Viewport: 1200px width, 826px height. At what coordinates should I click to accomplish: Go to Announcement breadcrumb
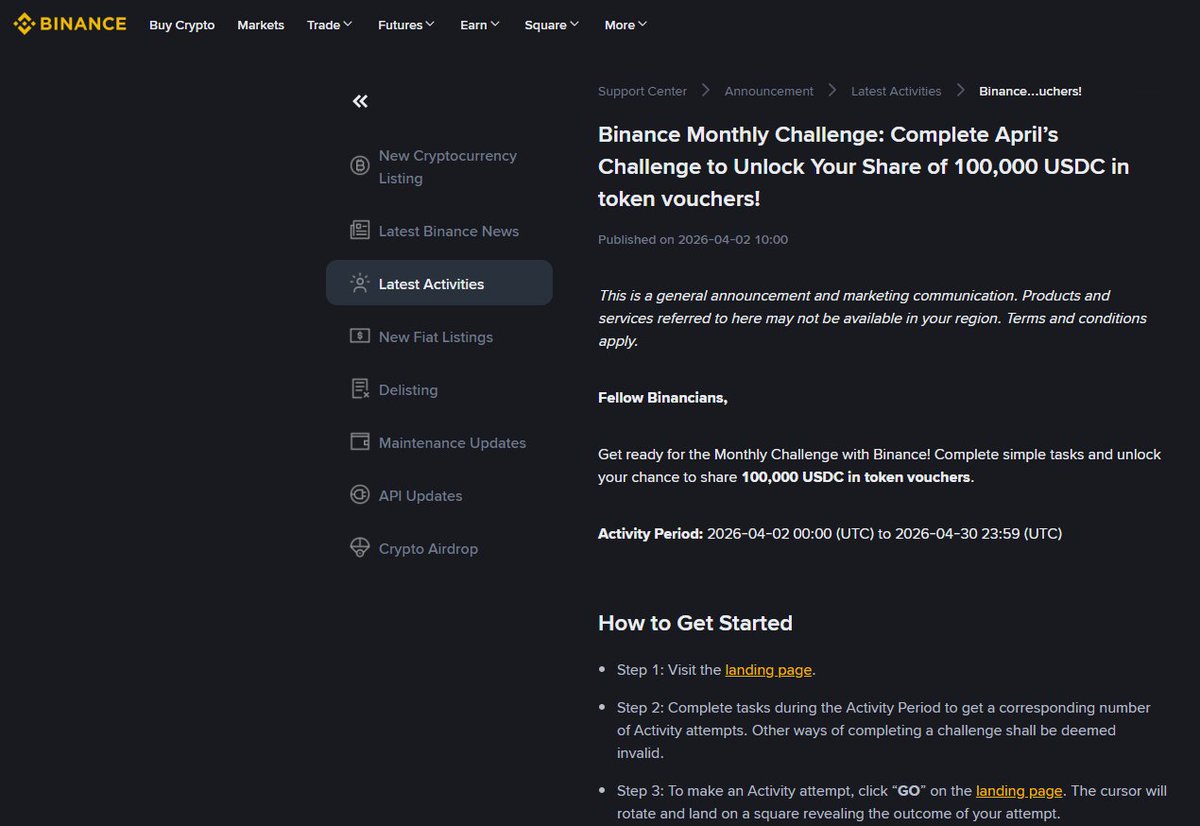click(x=769, y=91)
